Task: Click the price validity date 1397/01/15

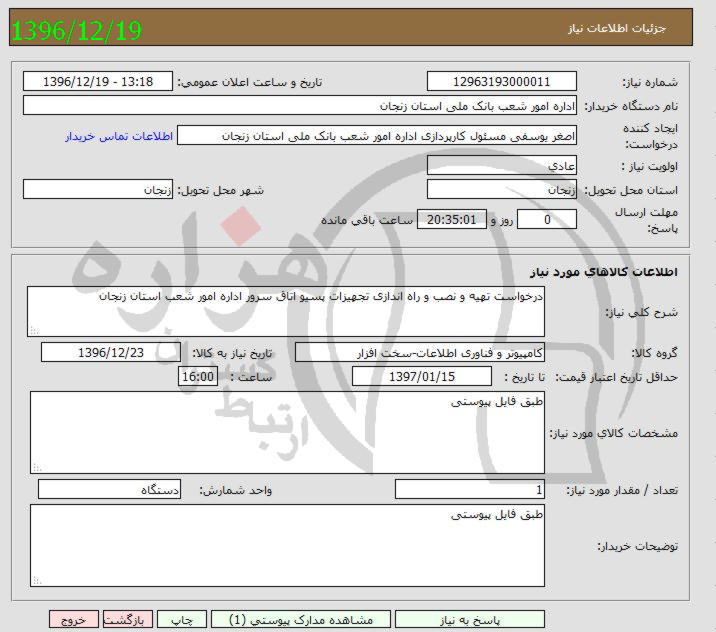Action: pos(422,376)
